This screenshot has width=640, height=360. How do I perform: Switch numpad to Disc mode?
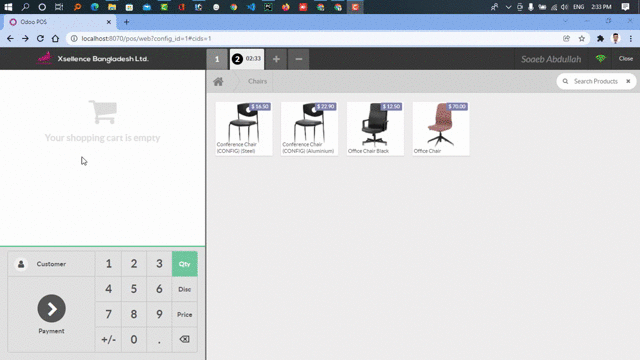[184, 289]
